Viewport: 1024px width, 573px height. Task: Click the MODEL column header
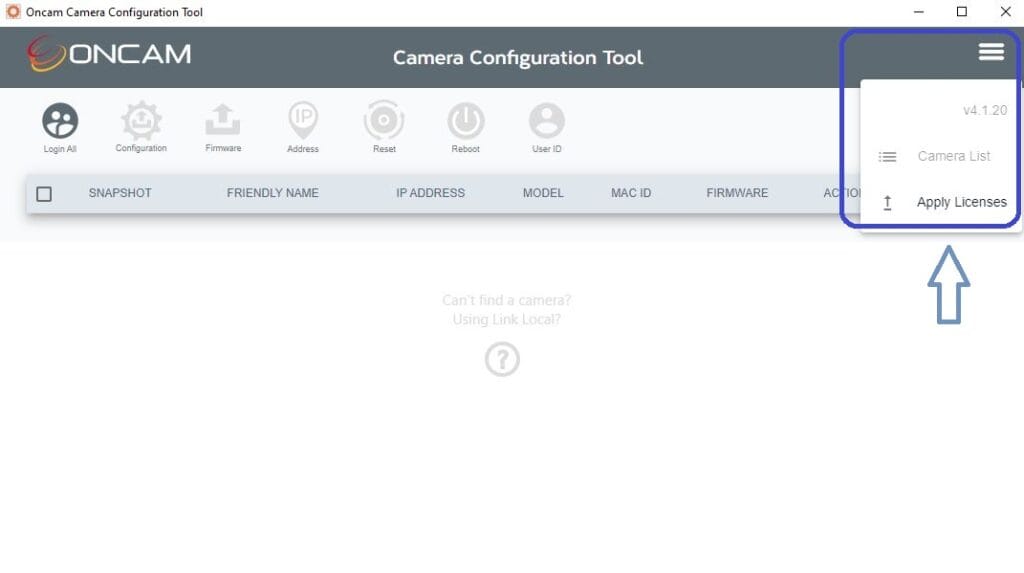click(x=543, y=193)
